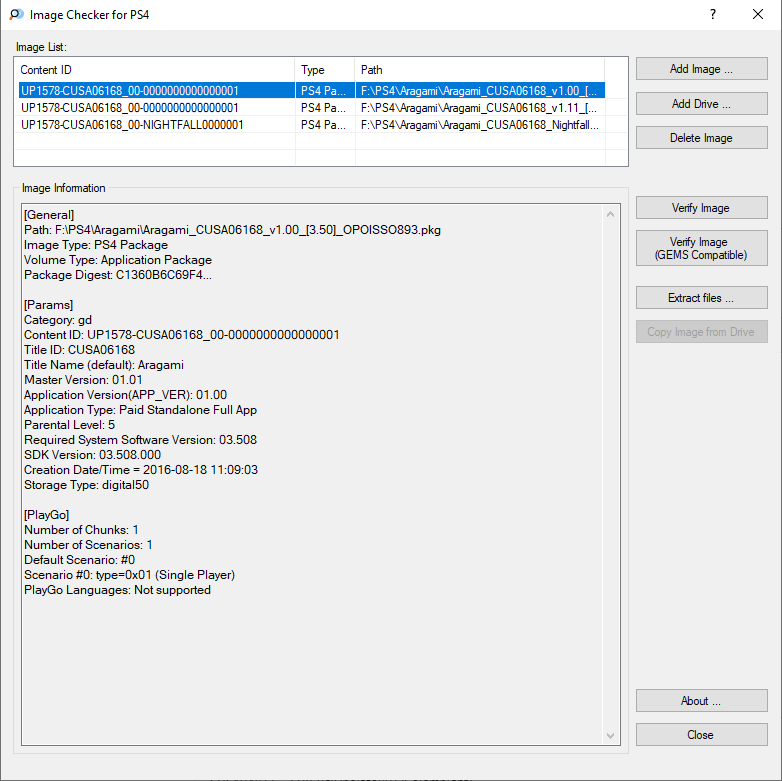The width and height of the screenshot is (782, 781).
Task: Click the Type column header
Action: [325, 70]
